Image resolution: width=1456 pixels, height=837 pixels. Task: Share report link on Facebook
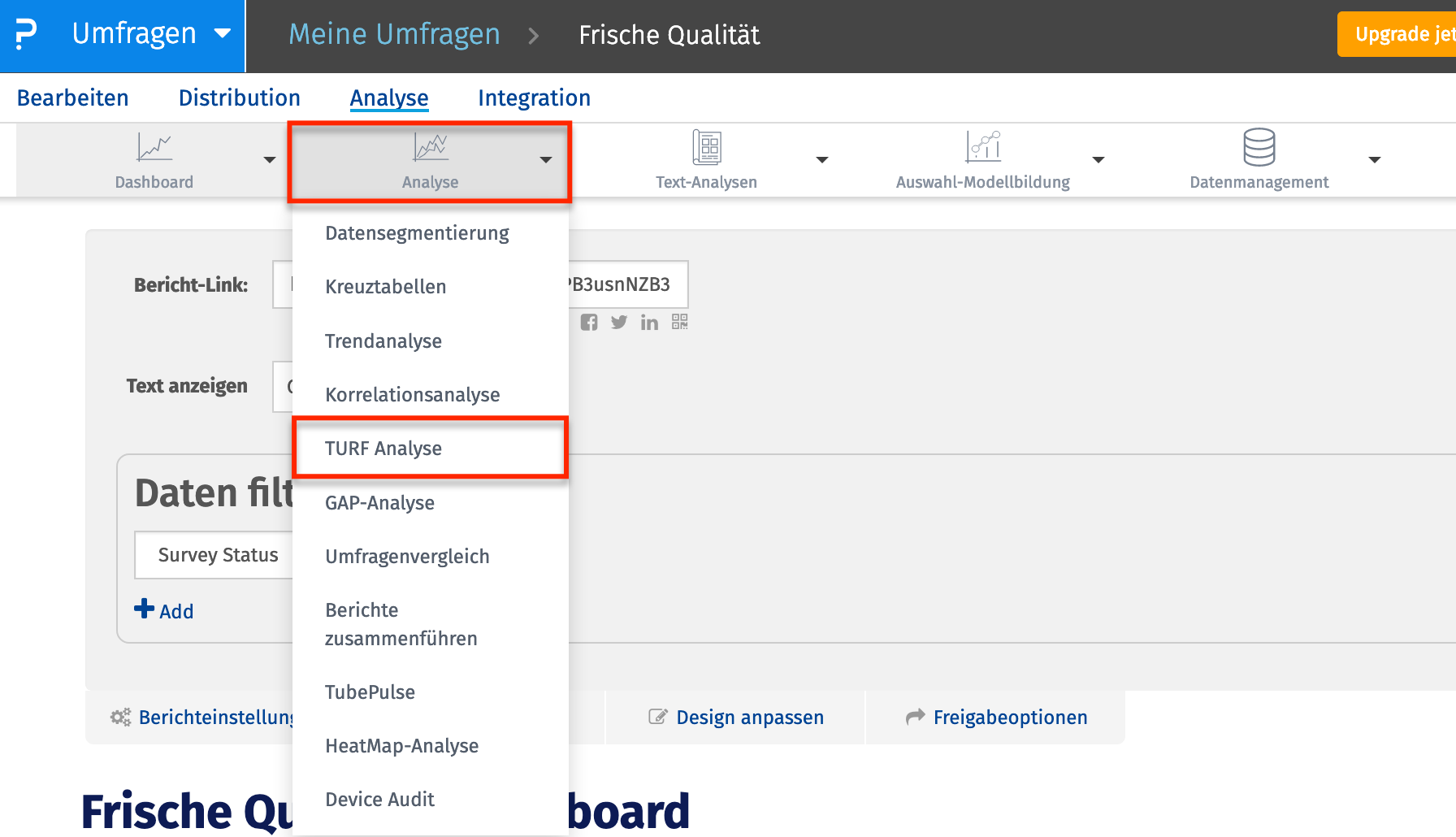coord(589,323)
